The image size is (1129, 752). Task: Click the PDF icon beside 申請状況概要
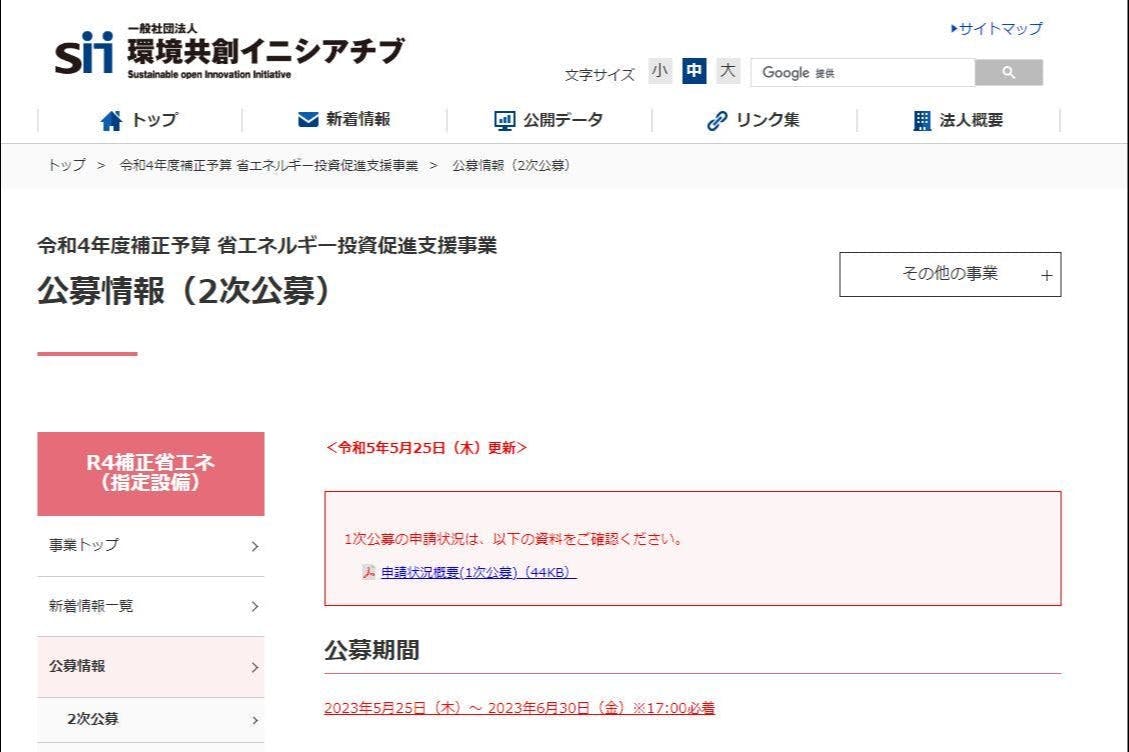point(368,573)
